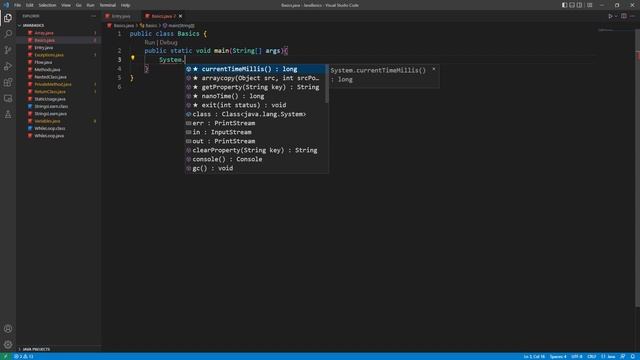This screenshot has width=640, height=360.
Task: Open the Explorer view in activity bar
Action: 8,18
